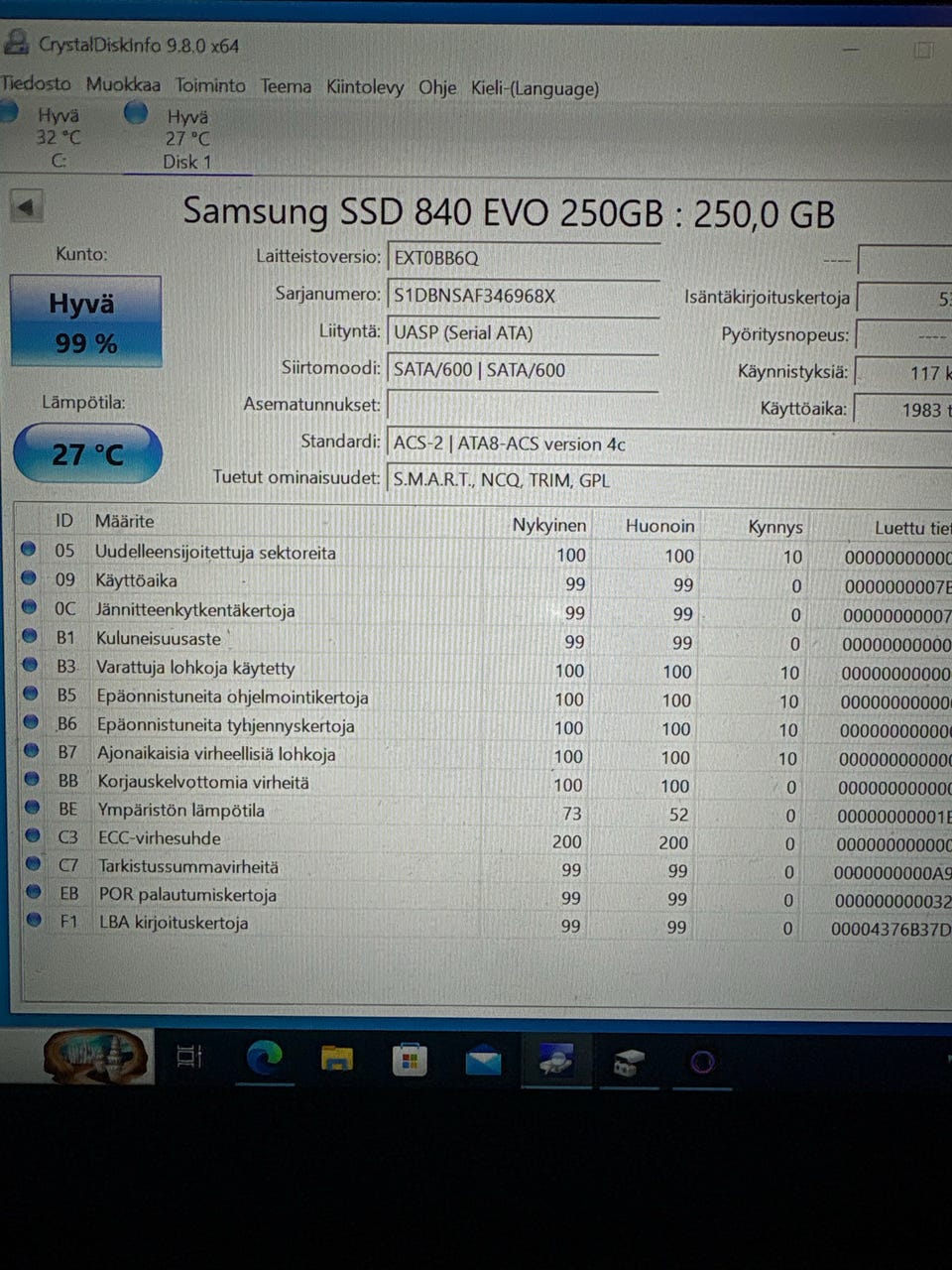Click the CrystalDiskInfo title bar icon
Screen dimensions: 952x1270
tap(17, 43)
